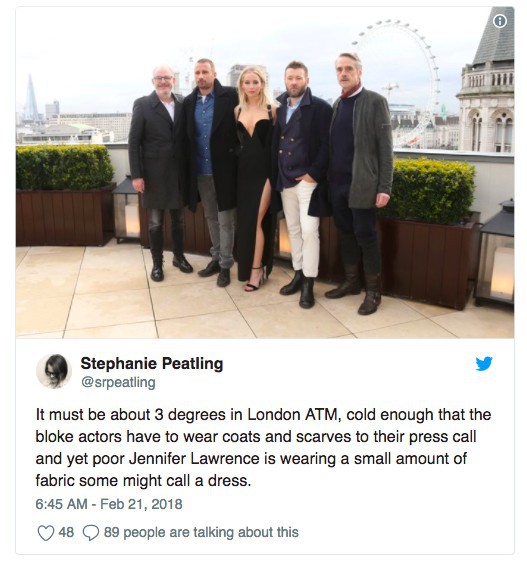
Task: Open the 6:45 AM - Feb 21, 2018 timestamp
Action: coord(109,504)
